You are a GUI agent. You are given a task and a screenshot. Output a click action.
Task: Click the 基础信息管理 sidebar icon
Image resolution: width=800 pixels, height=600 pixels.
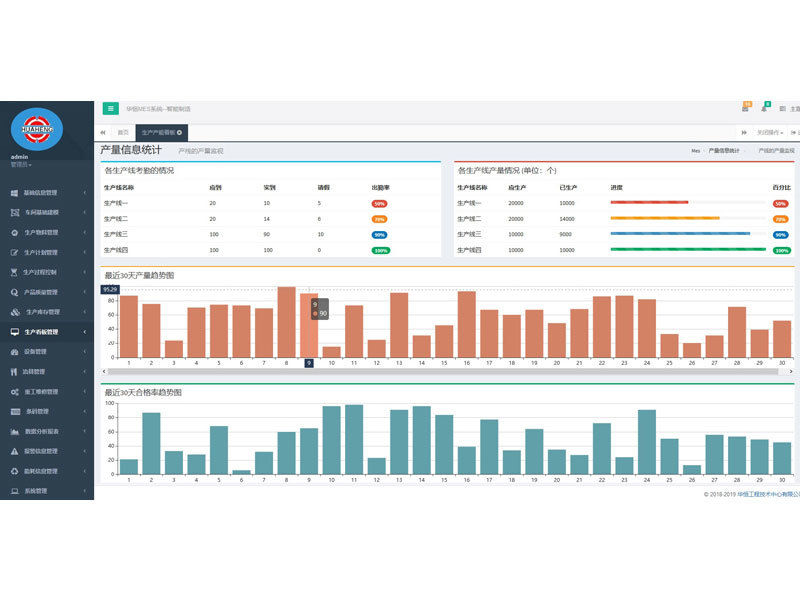[14, 193]
